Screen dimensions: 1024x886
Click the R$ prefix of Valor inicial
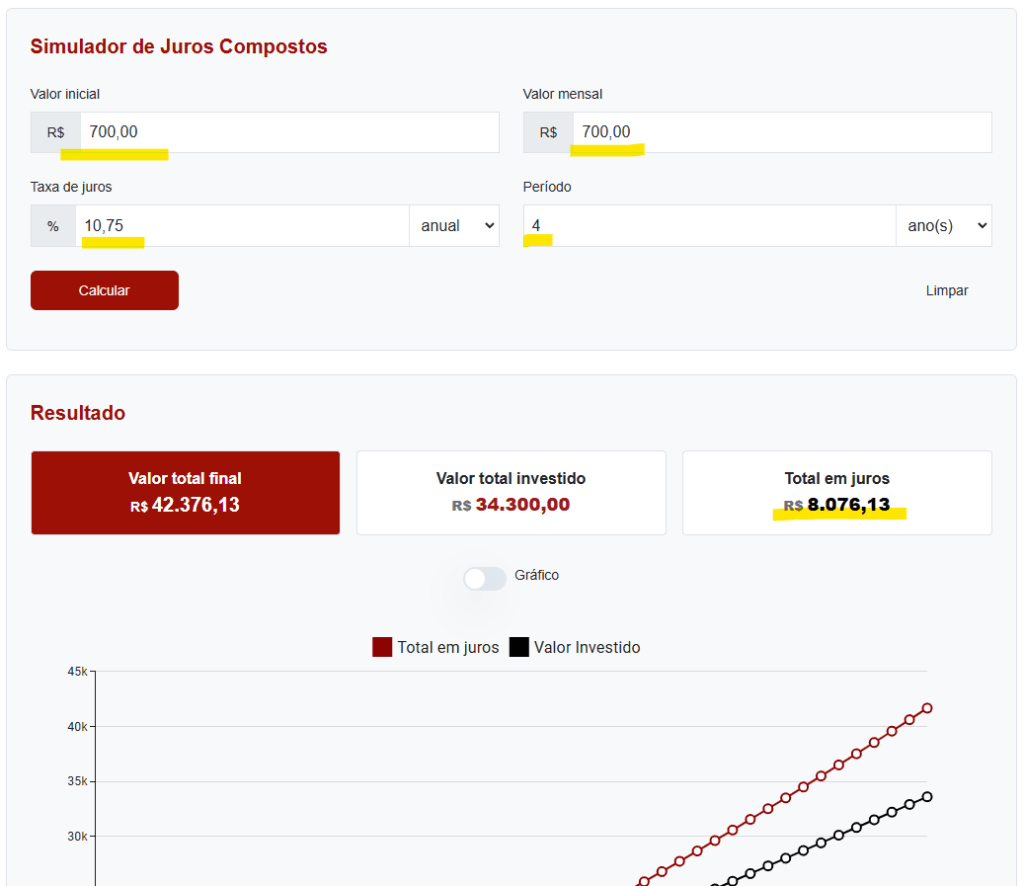click(56, 133)
